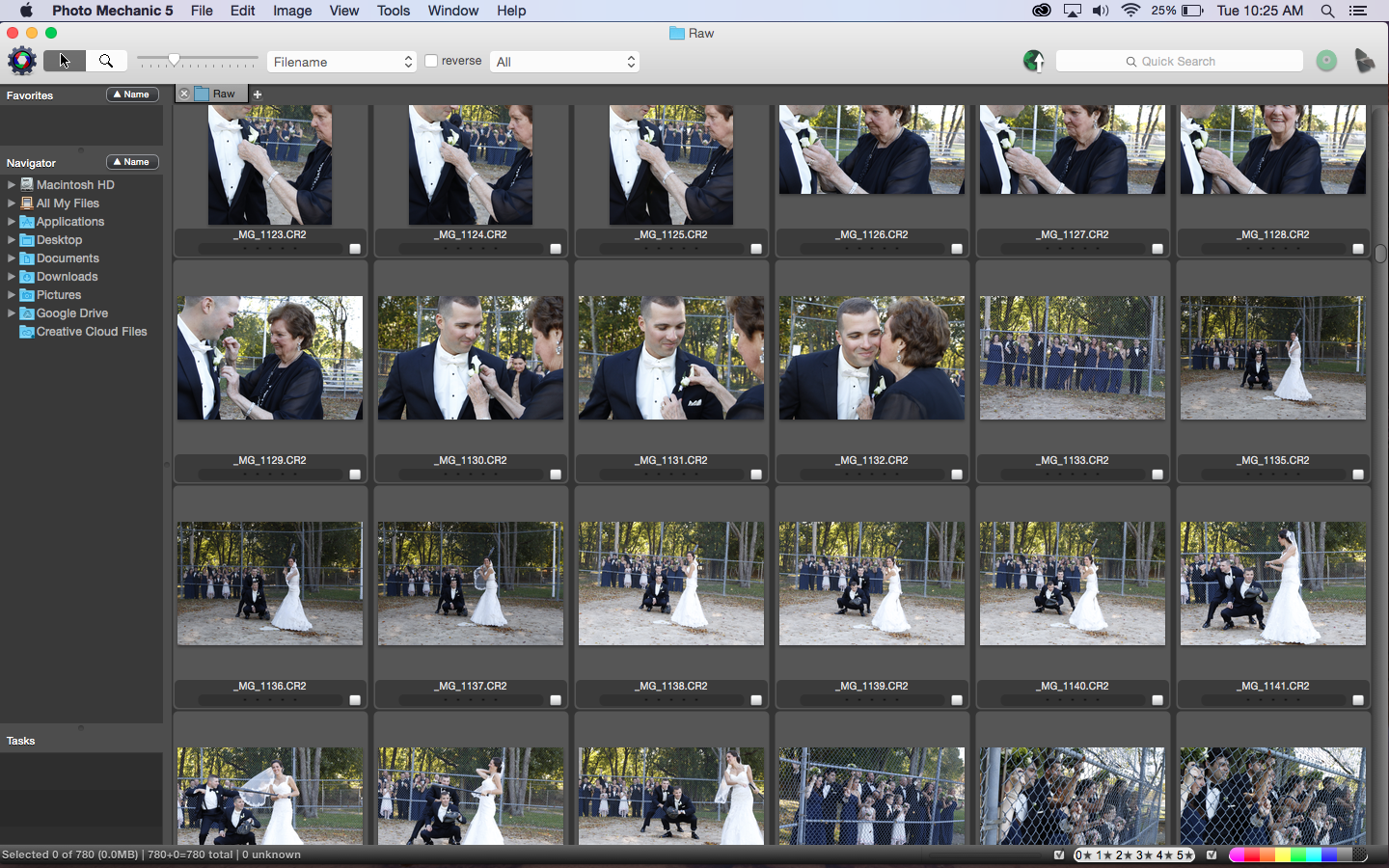The height and width of the screenshot is (868, 1389).
Task: Expand the Desktop folder tree
Action: (12, 240)
